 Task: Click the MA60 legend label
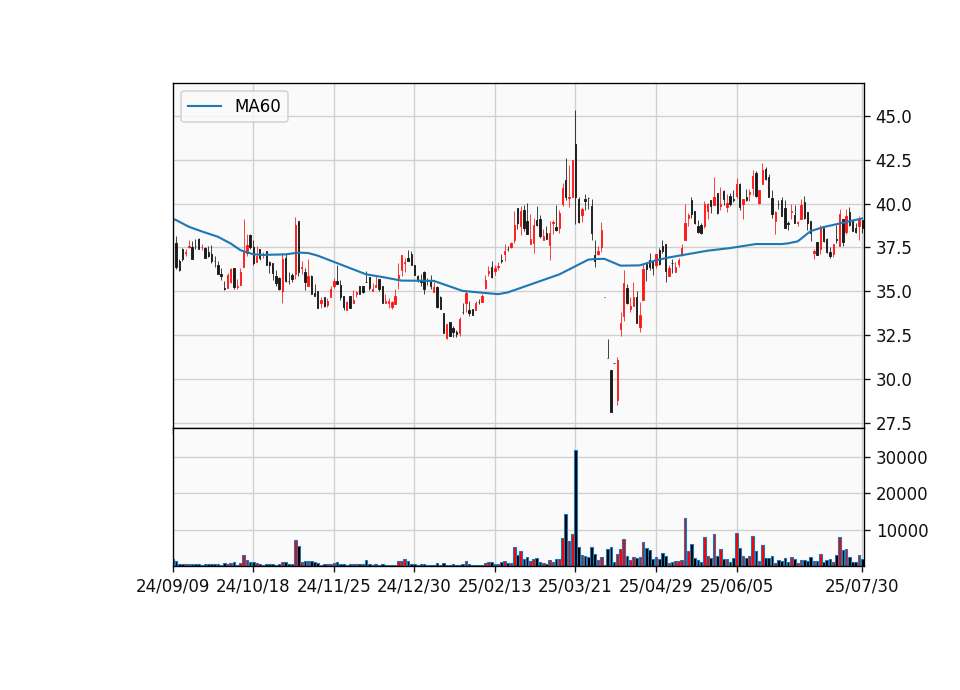pos(257,106)
